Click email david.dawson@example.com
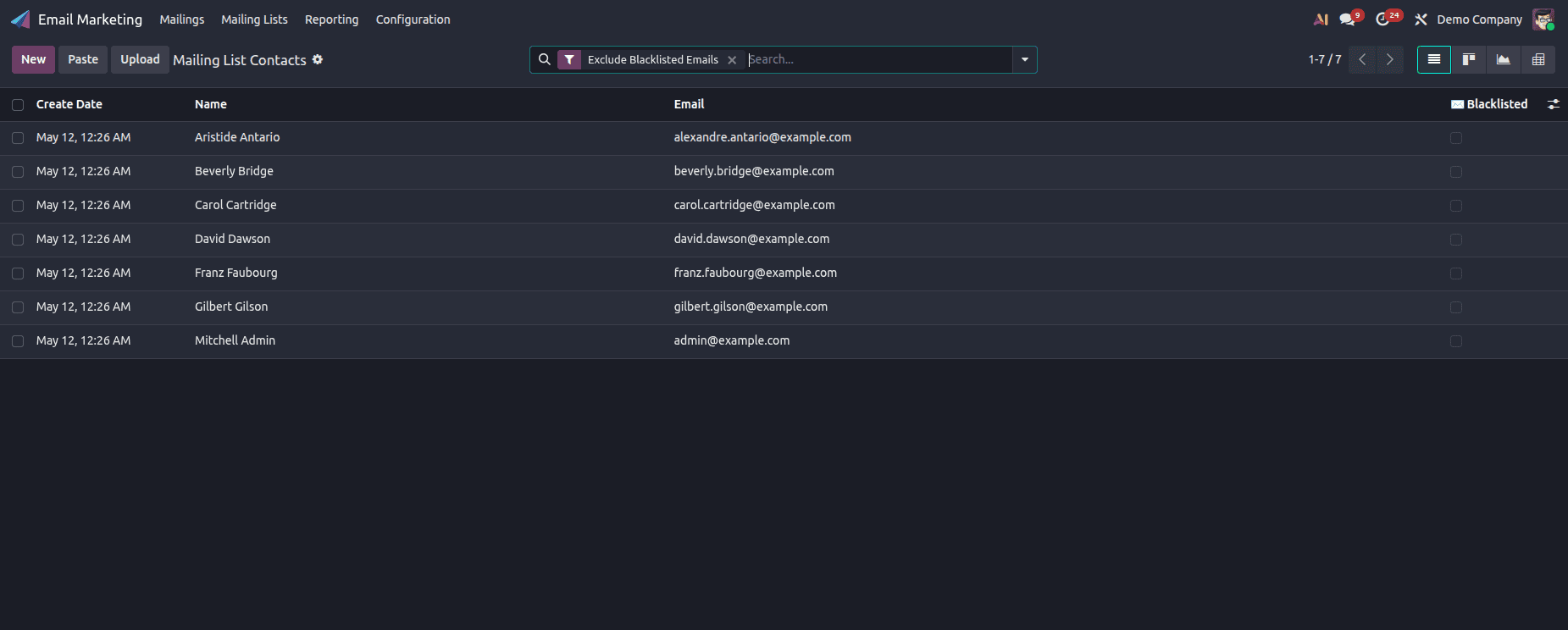Viewport: 1568px width, 630px height. 751,239
